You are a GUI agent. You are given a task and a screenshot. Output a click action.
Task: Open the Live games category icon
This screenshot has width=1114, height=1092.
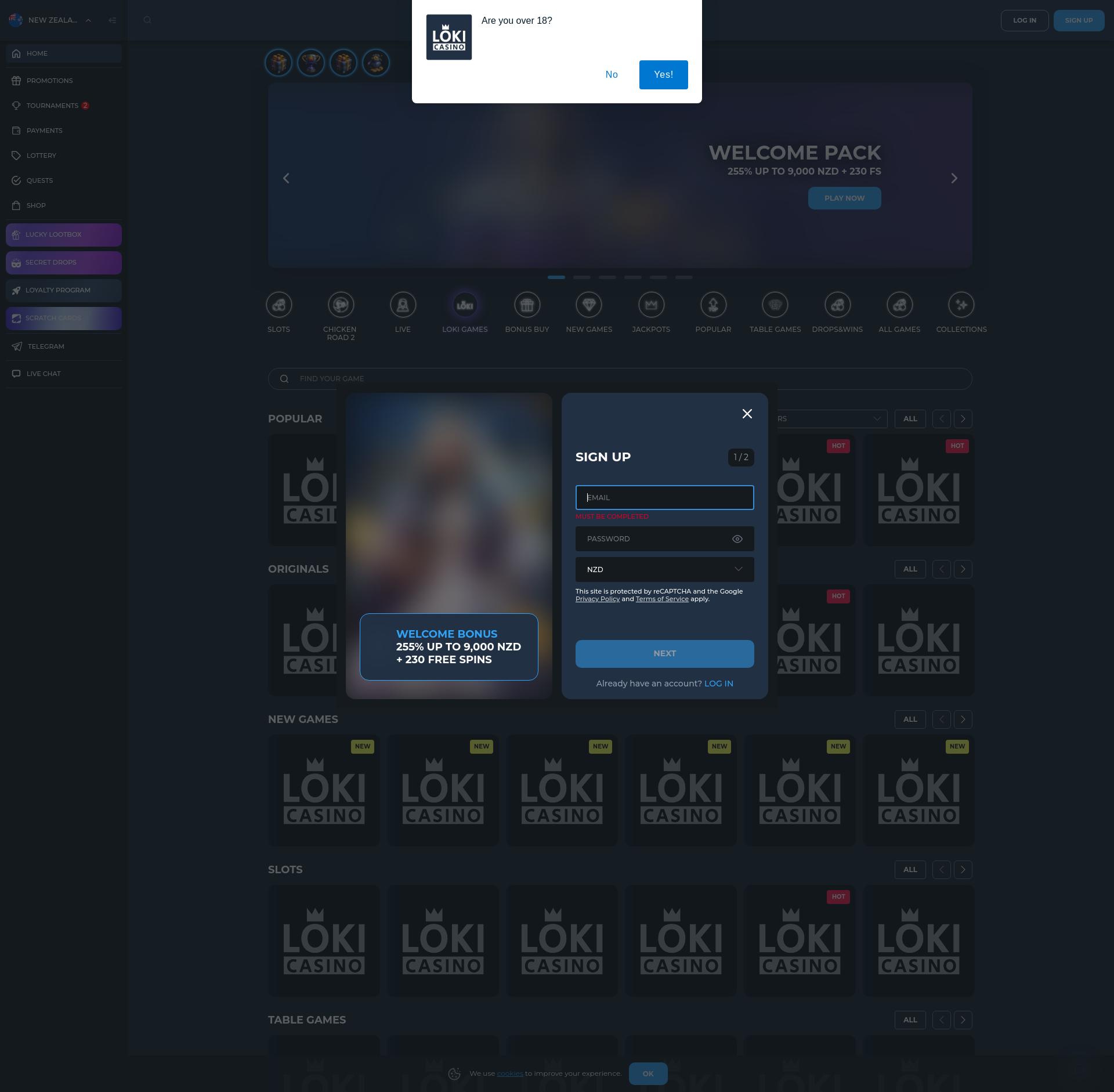[403, 305]
